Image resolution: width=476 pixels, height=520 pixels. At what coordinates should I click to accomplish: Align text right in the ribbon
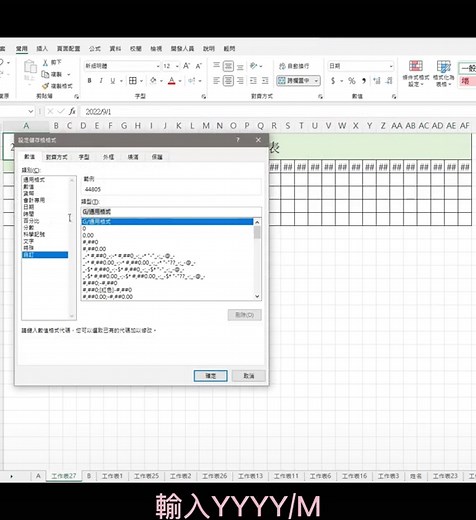pyautogui.click(x=240, y=81)
